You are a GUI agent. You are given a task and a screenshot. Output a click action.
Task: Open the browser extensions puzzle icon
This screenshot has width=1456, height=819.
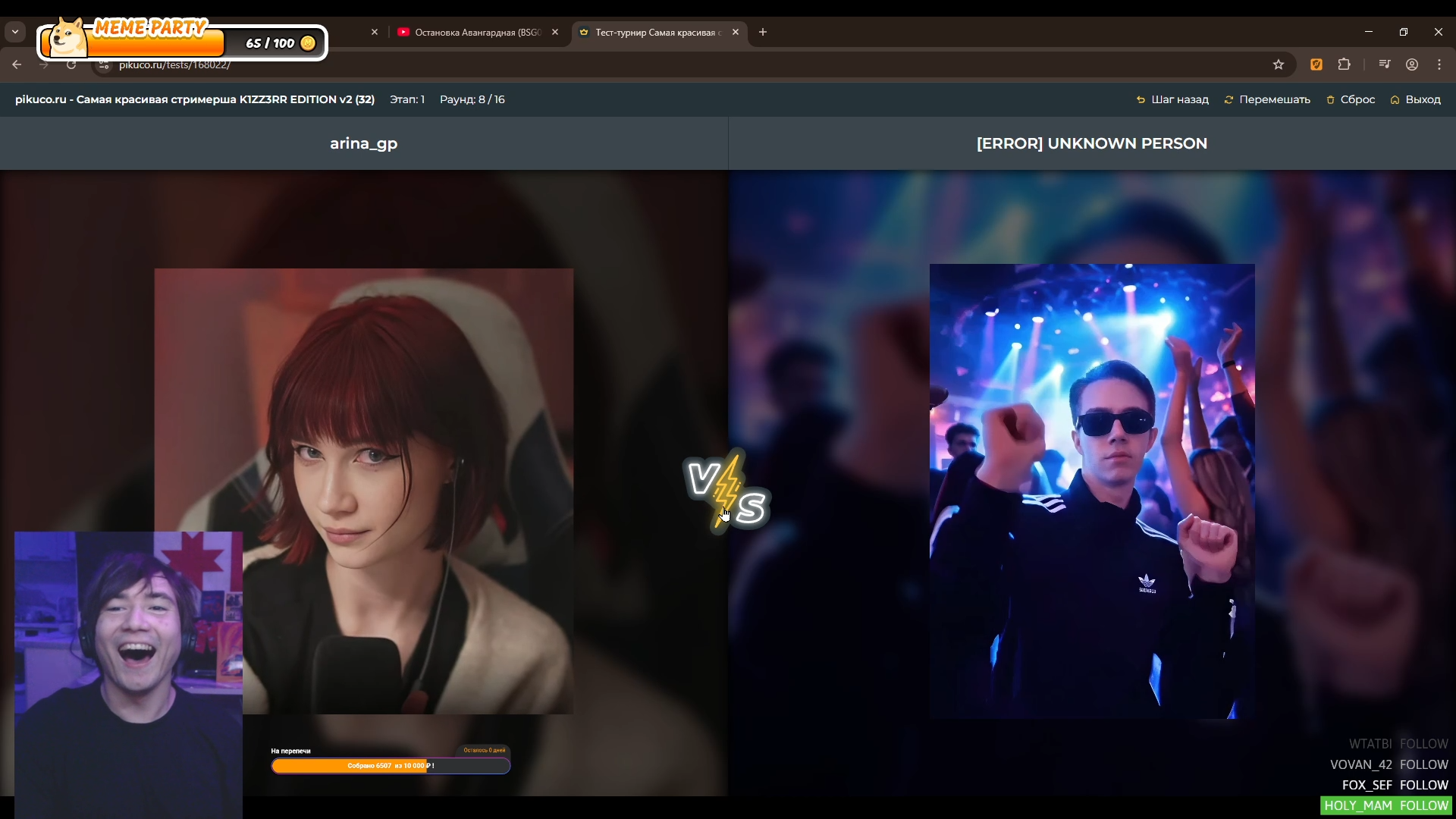point(1345,64)
